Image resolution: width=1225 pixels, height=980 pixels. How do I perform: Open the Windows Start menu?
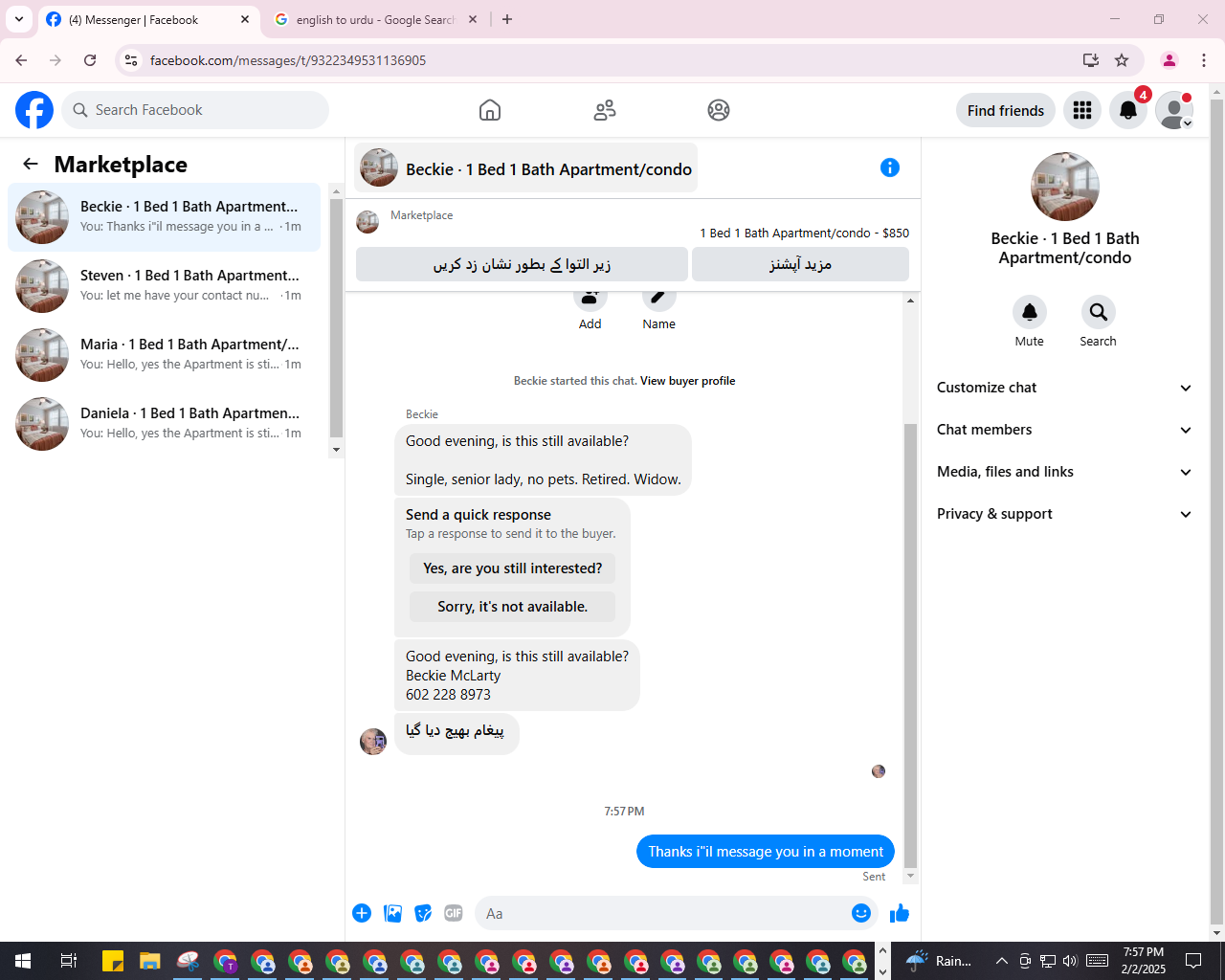tap(23, 961)
